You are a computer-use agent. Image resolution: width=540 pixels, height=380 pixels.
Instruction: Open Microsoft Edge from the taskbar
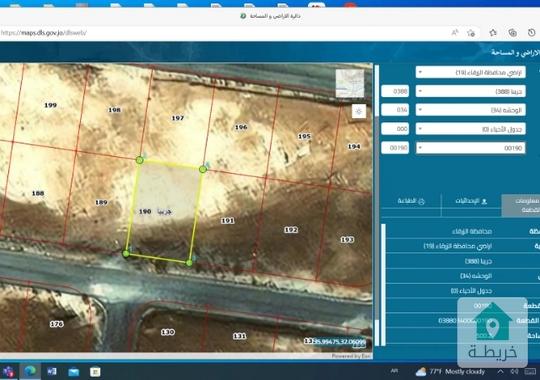tap(30, 371)
